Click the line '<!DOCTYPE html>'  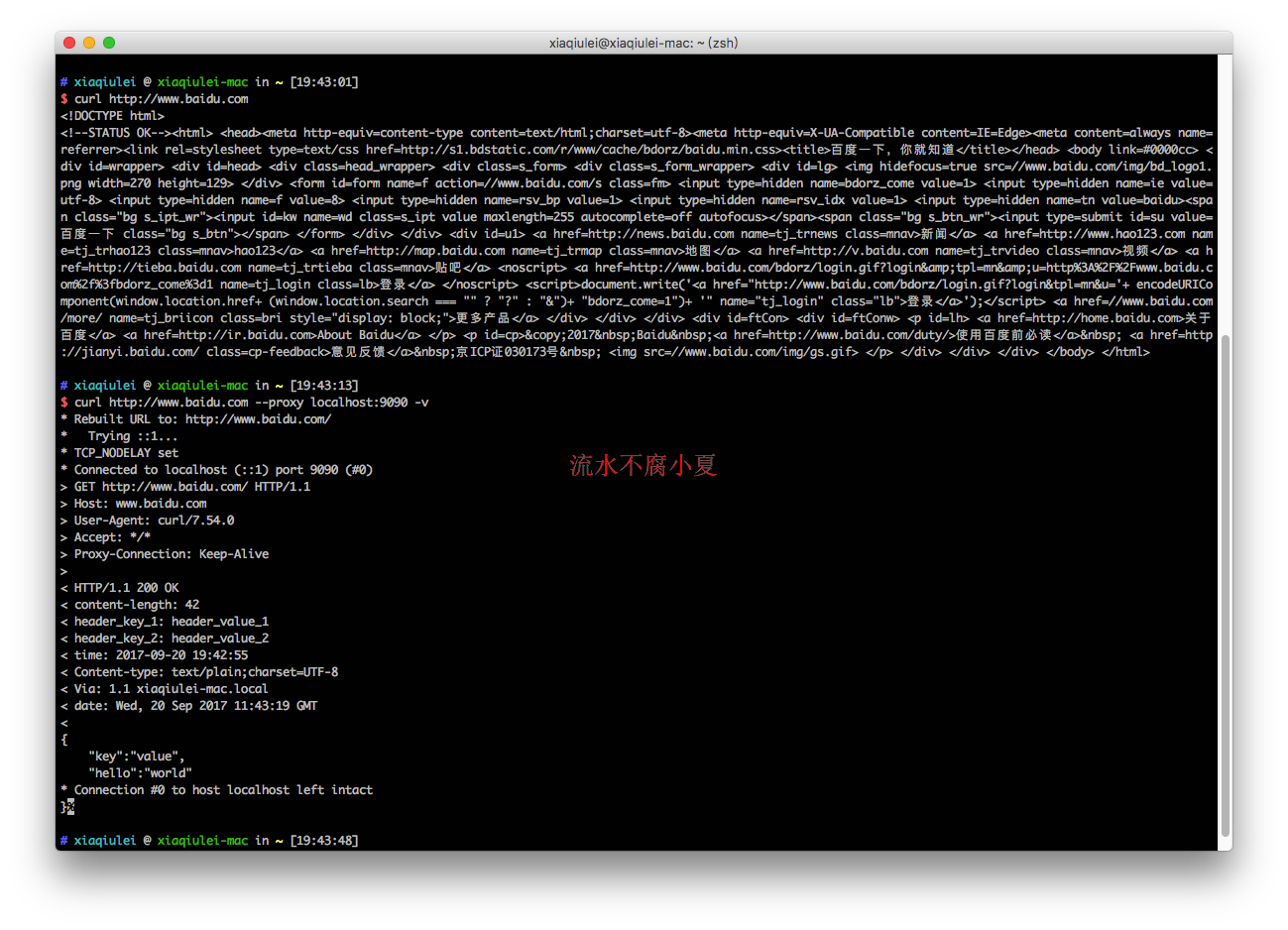pos(113,116)
